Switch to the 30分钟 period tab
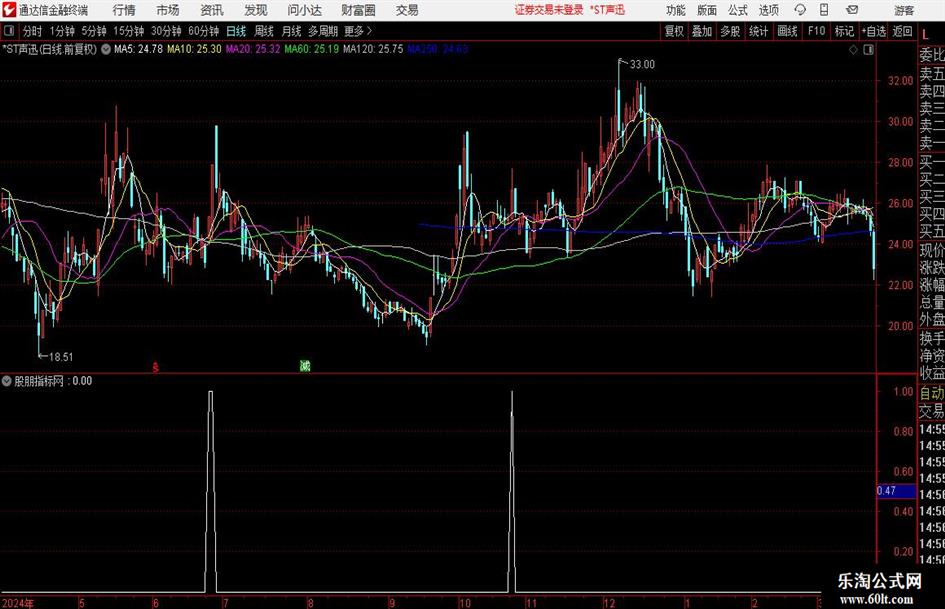Screen dimensions: 945x609 (166, 31)
